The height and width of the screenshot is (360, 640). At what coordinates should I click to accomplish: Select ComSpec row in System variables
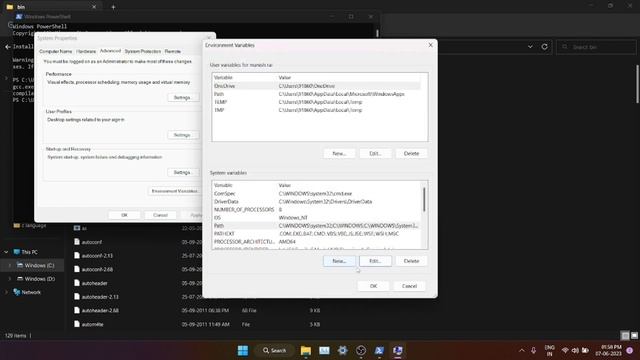click(x=317, y=193)
